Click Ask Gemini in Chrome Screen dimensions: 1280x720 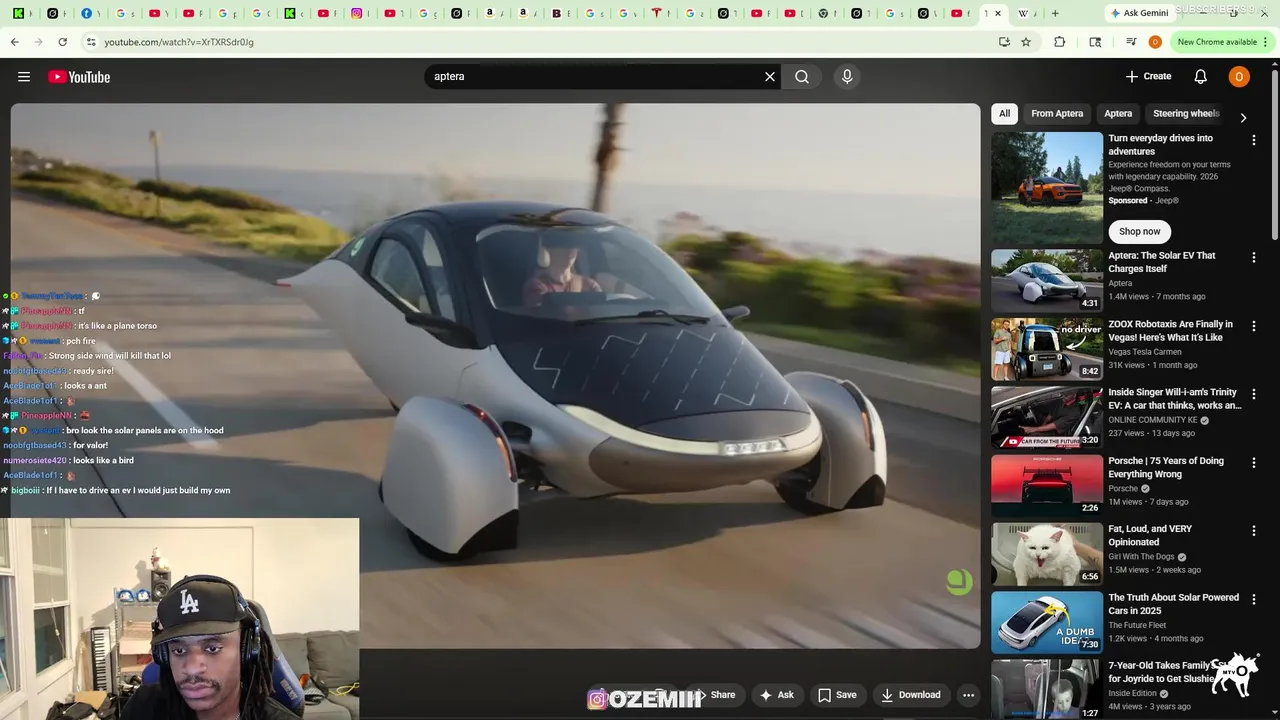tap(1139, 13)
